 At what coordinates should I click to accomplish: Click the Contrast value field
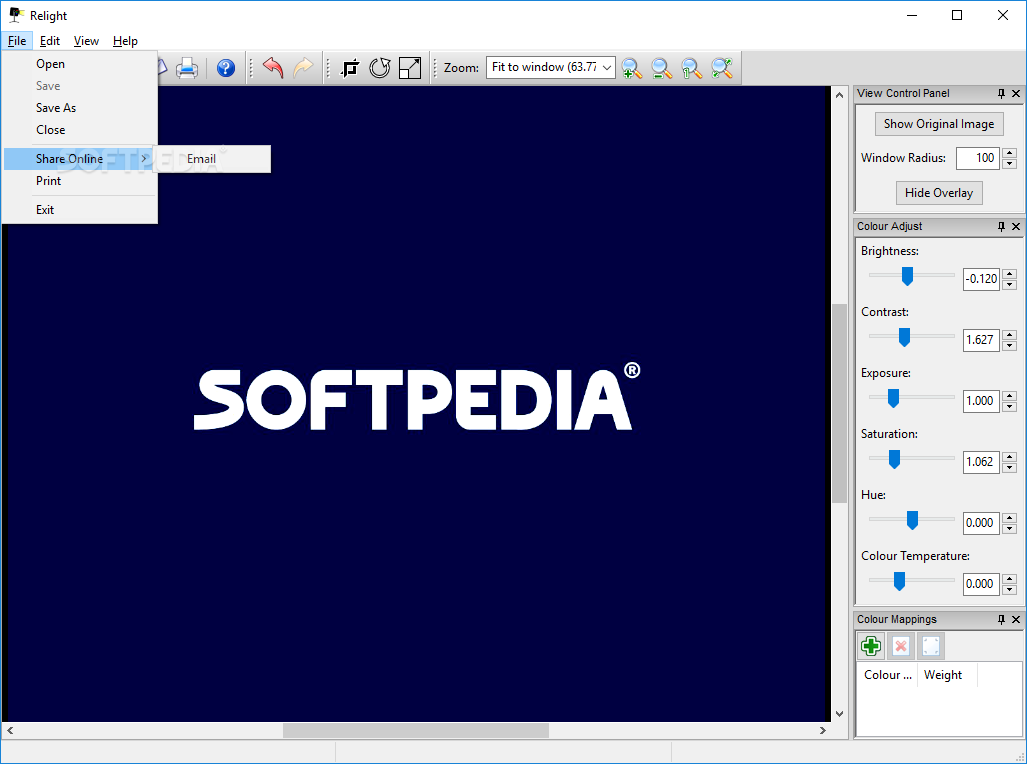981,339
